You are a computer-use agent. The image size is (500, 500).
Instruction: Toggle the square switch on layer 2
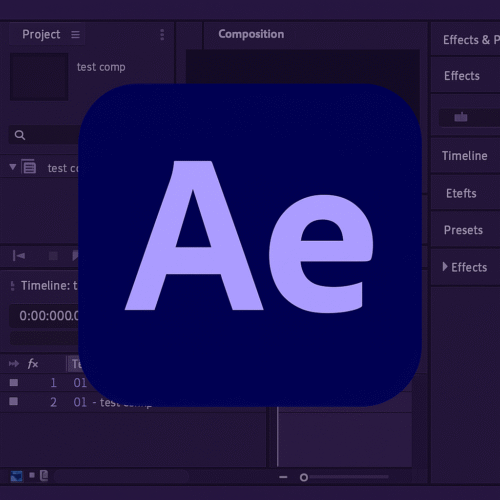[14, 401]
